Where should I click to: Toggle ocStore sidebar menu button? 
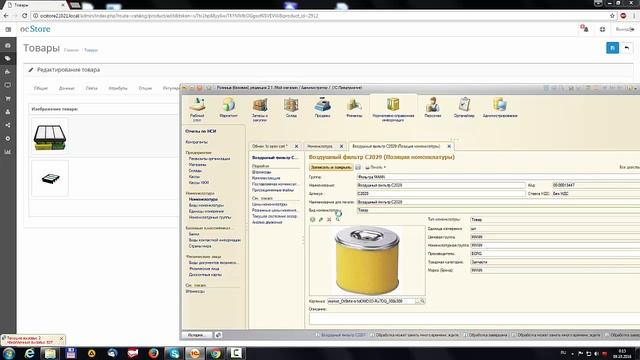click(x=8, y=29)
